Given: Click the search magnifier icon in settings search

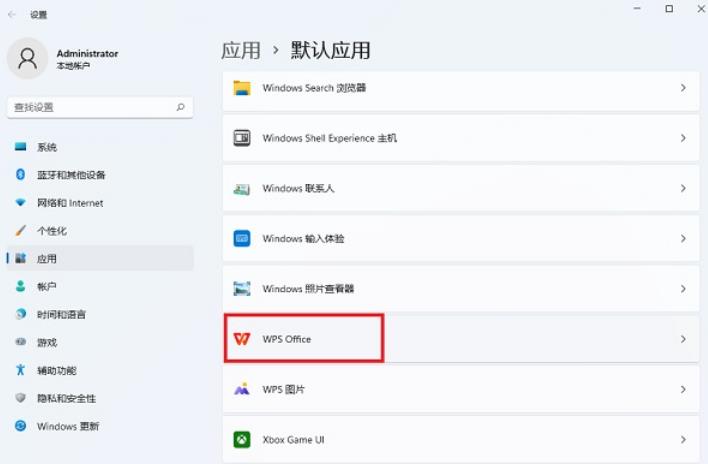Looking at the screenshot, I should point(181,107).
